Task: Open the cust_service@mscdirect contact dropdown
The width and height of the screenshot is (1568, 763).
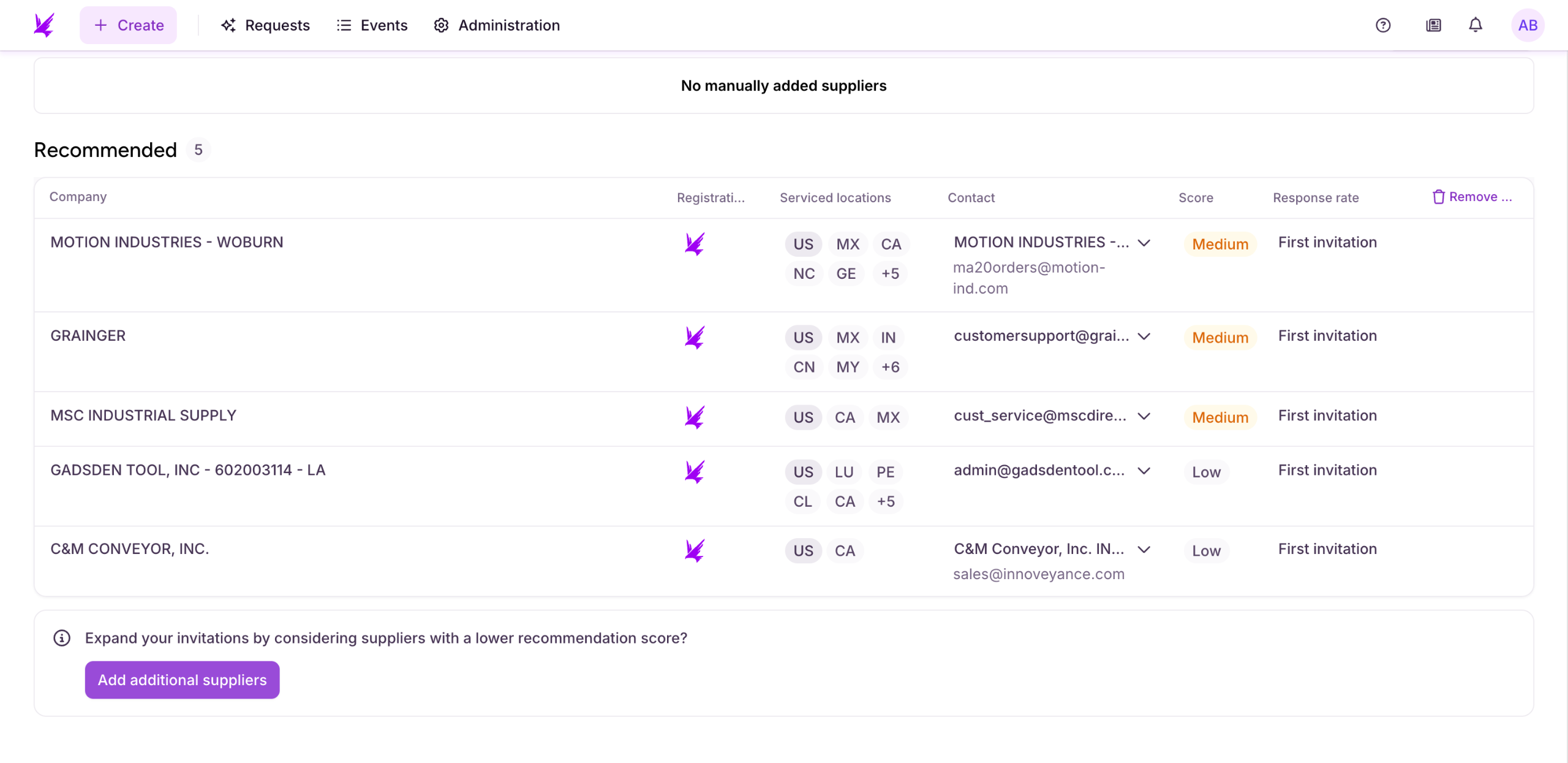Action: point(1144,416)
